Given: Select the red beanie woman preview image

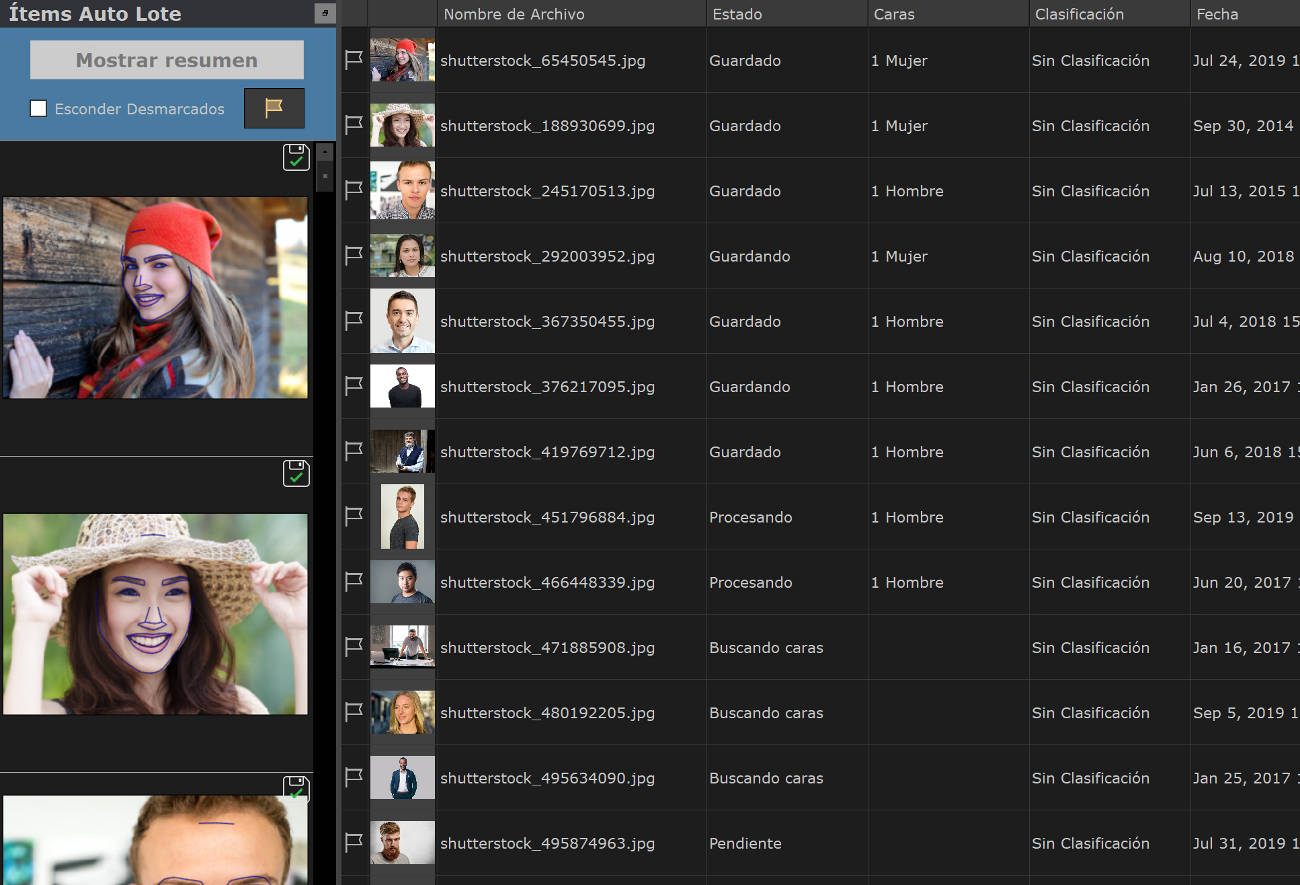Looking at the screenshot, I should click(x=155, y=297).
